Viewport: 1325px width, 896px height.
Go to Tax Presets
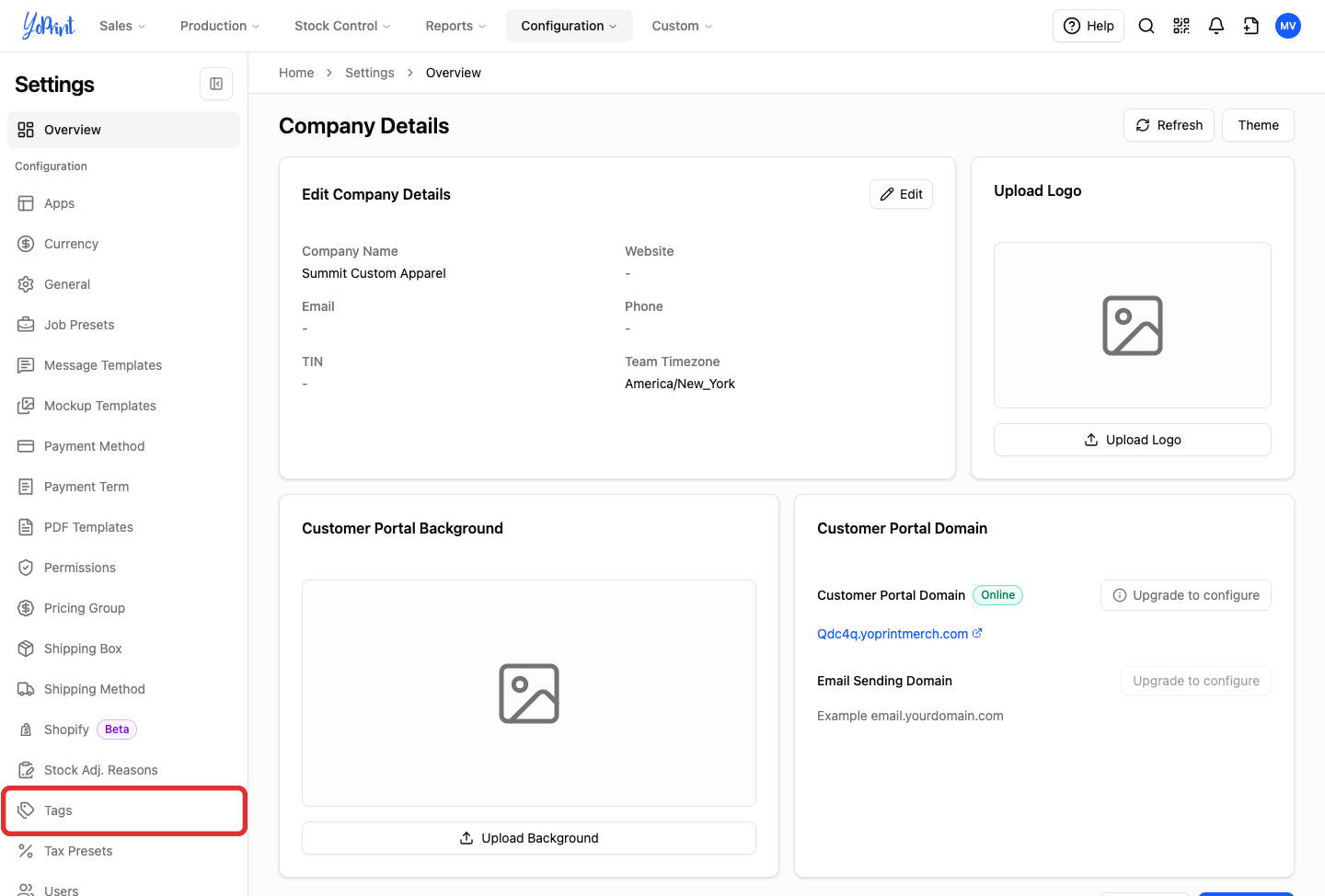(x=123, y=851)
